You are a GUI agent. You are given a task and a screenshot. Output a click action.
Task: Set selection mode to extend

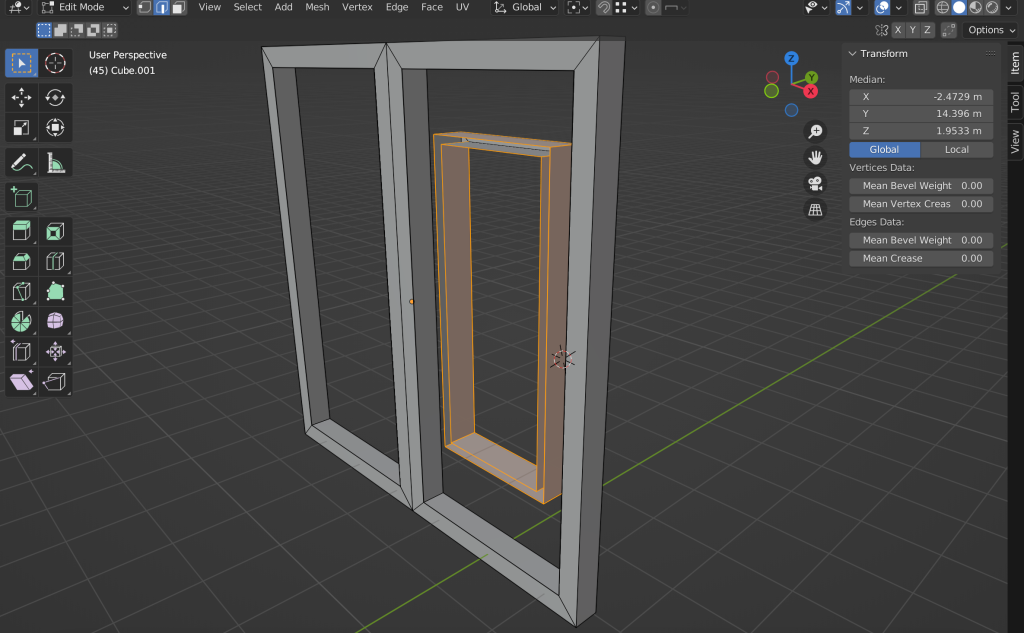pyautogui.click(x=60, y=30)
